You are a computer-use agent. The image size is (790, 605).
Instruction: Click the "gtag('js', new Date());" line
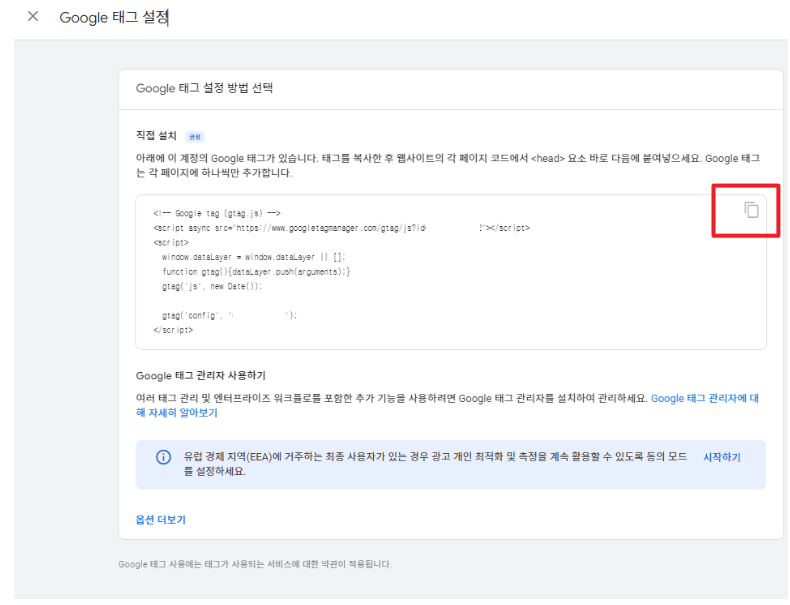click(212, 287)
